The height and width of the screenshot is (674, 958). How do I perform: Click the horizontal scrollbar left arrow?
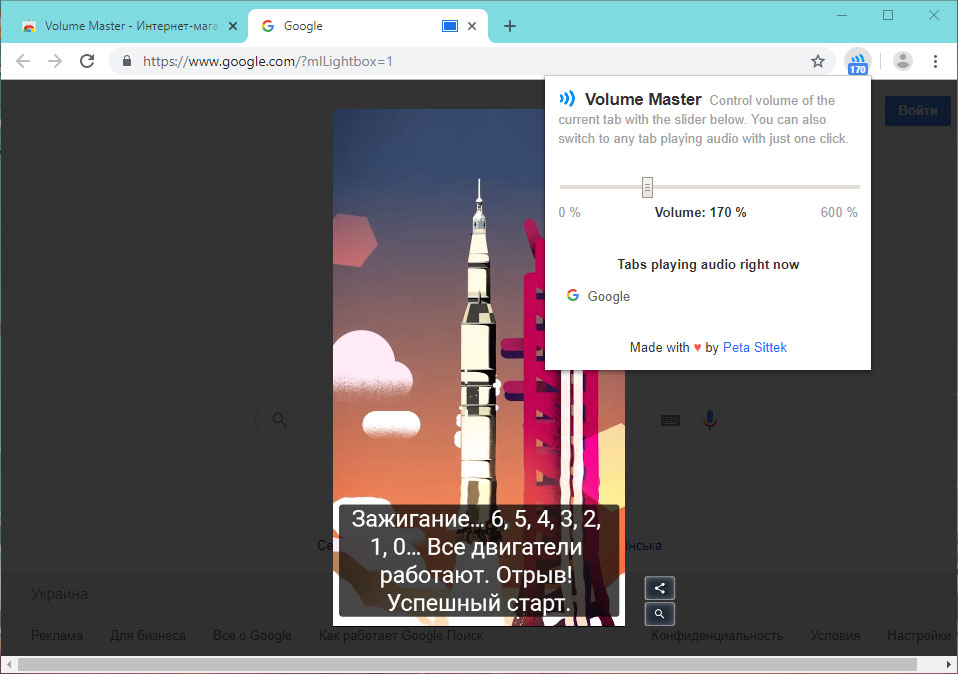(9, 664)
